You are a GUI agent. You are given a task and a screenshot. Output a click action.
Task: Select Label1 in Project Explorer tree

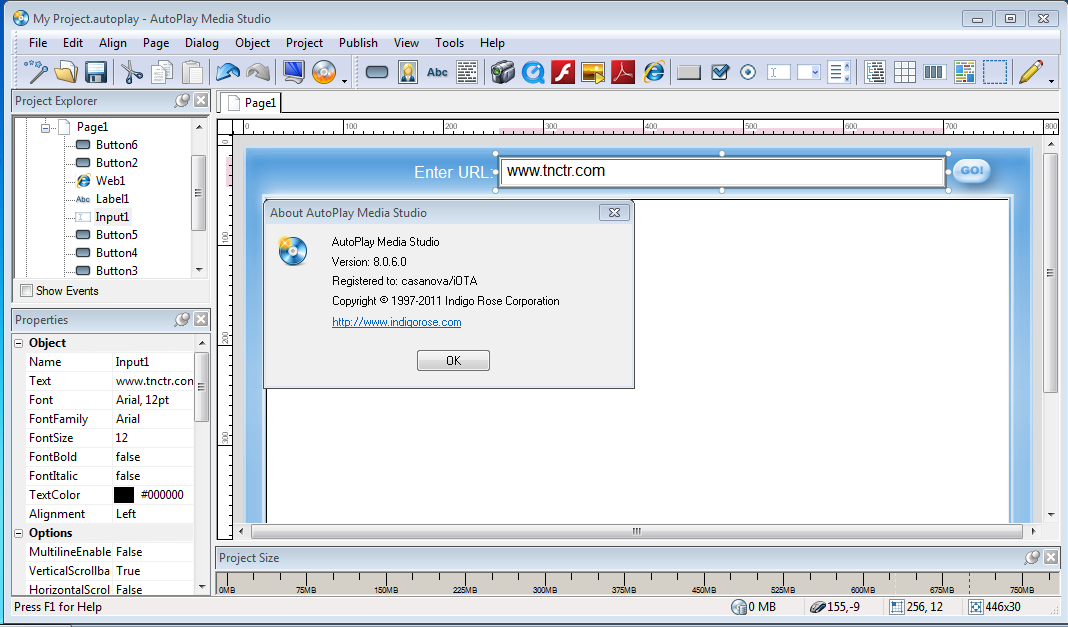pos(112,199)
